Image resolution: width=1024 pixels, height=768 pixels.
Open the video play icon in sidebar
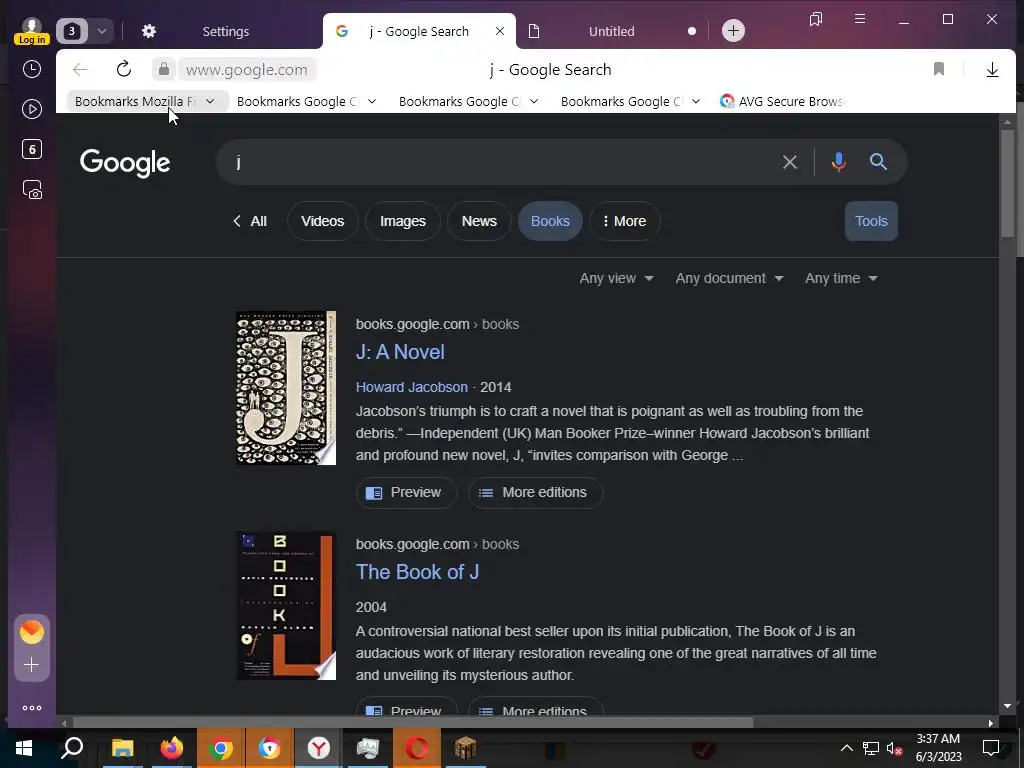[x=31, y=109]
